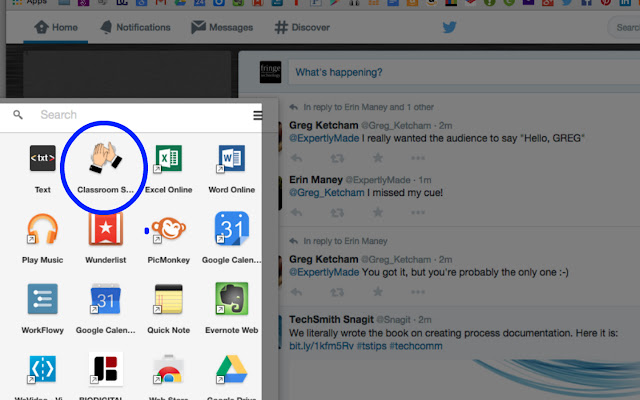Open the Play Music headphones app

click(42, 229)
